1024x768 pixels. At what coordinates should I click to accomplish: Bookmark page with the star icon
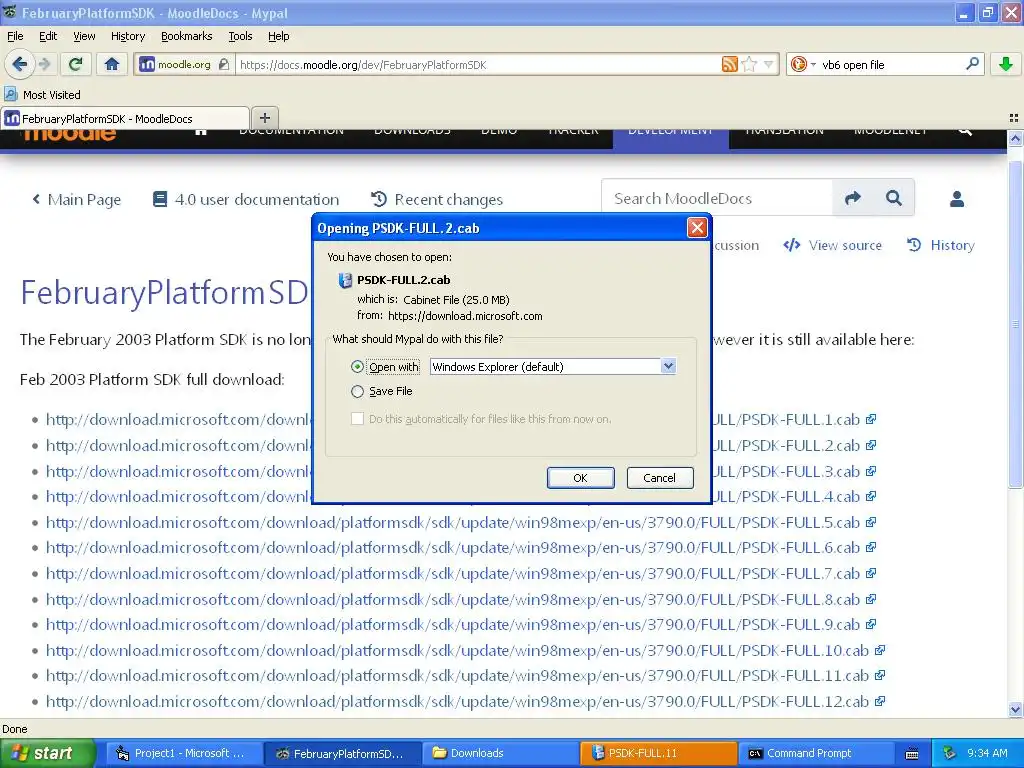point(750,64)
